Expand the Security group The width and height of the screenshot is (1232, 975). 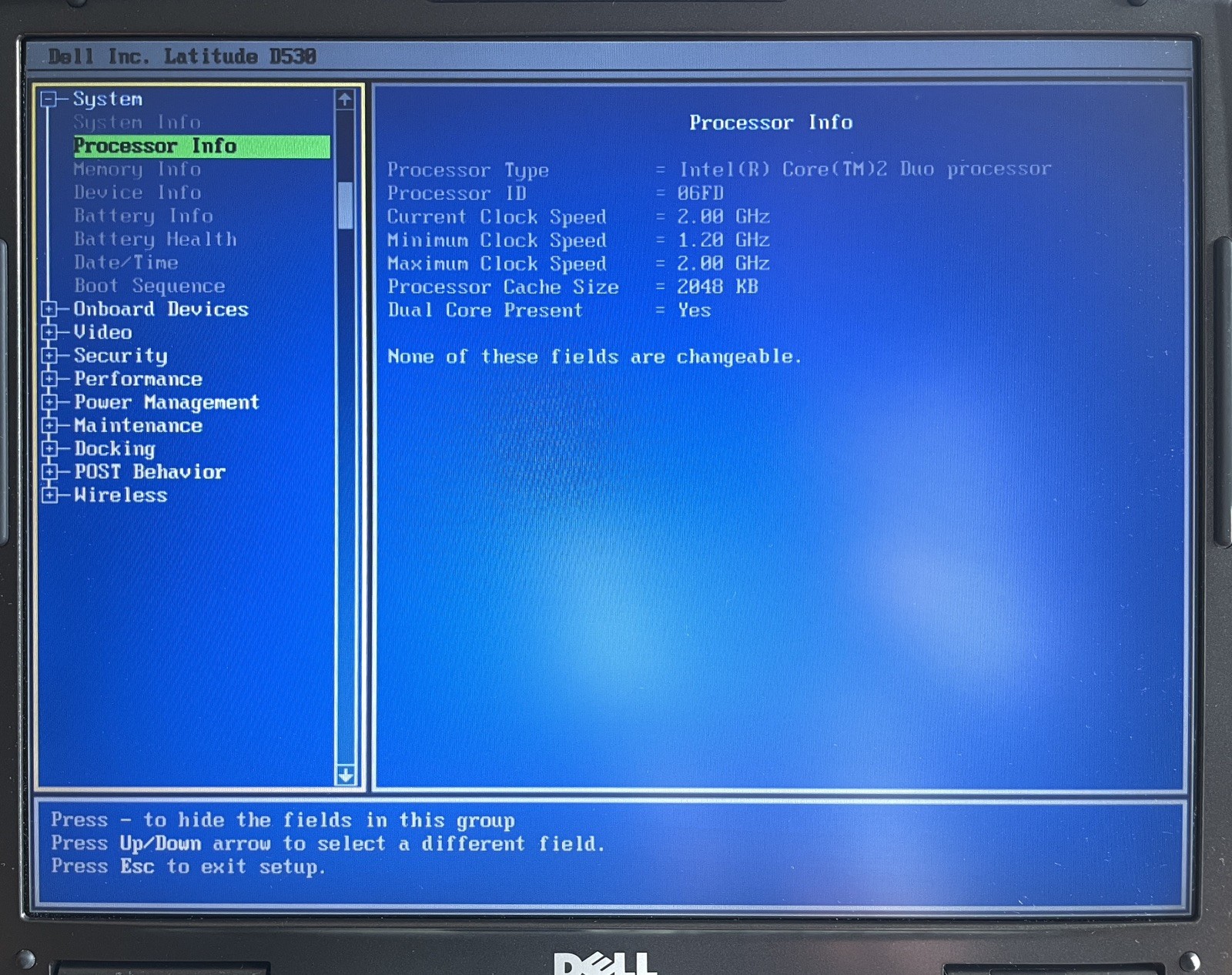coord(49,356)
